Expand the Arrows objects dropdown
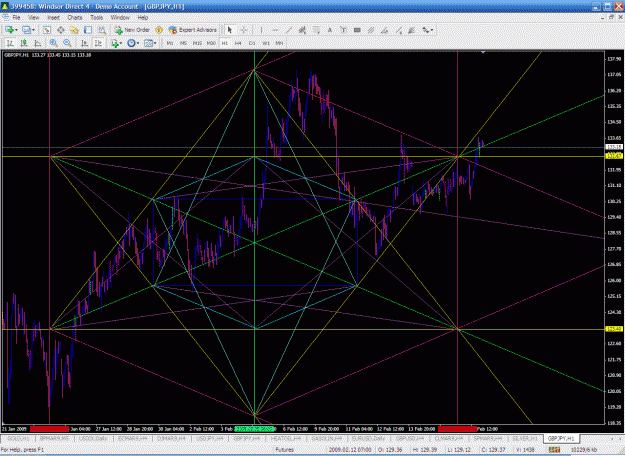This screenshot has height=456, width=625. point(432,30)
